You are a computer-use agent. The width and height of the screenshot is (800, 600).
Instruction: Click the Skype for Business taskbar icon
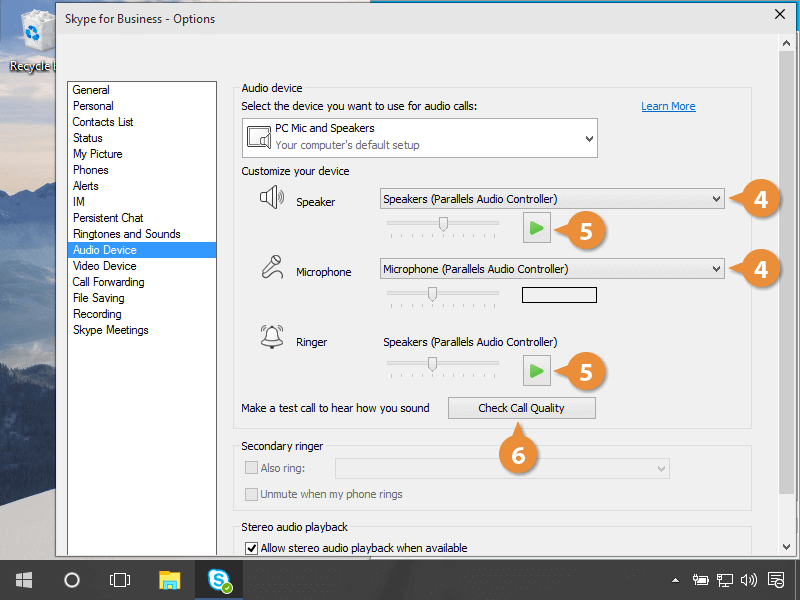pos(219,580)
